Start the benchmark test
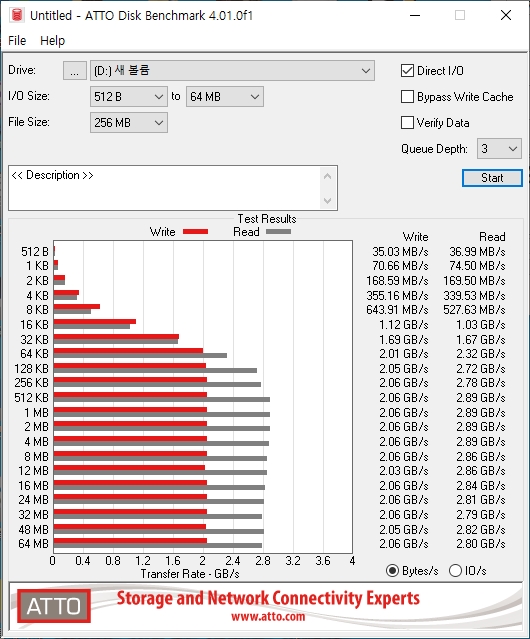 492,178
